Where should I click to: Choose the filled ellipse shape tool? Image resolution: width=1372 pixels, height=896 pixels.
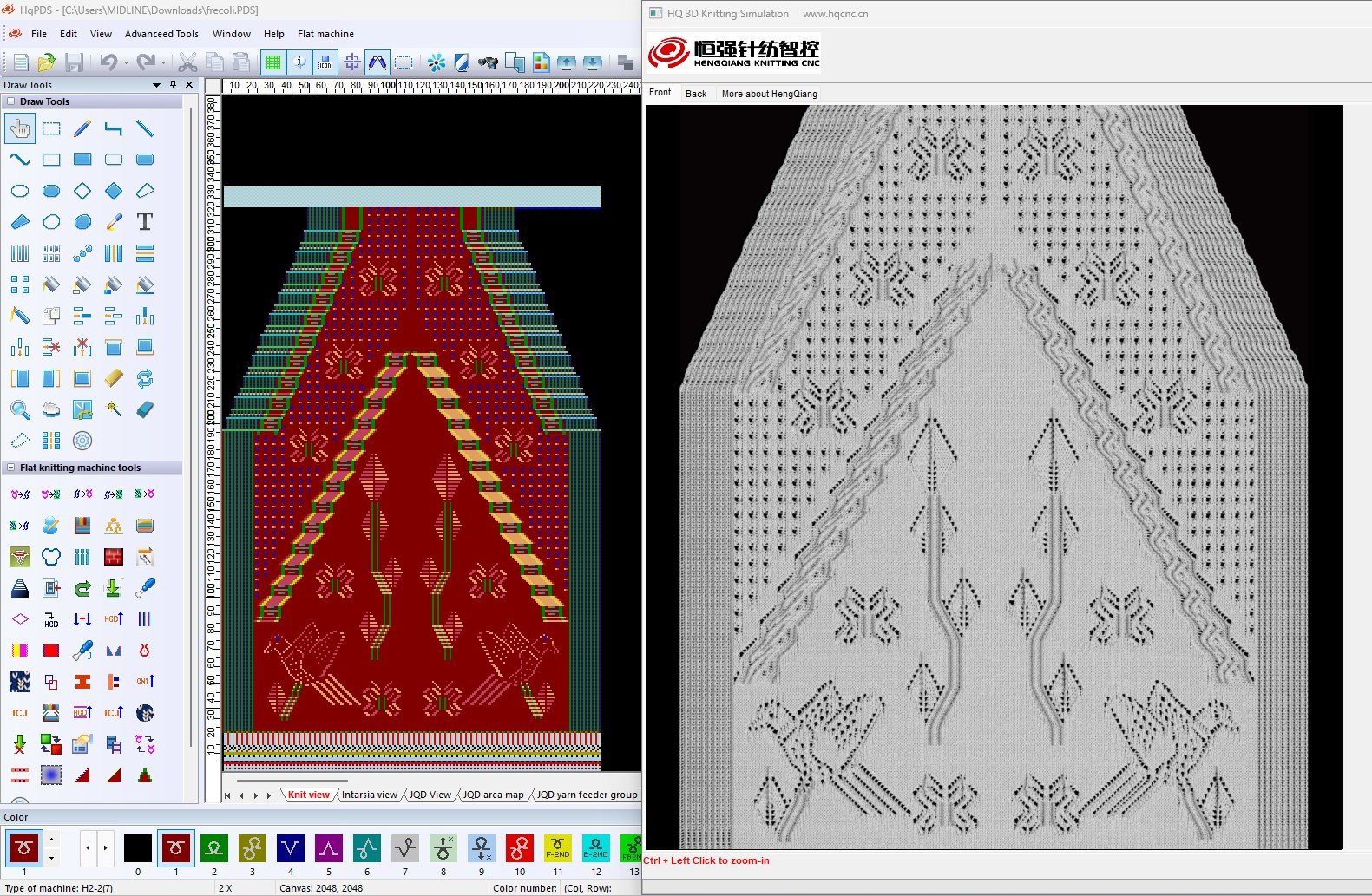51,191
